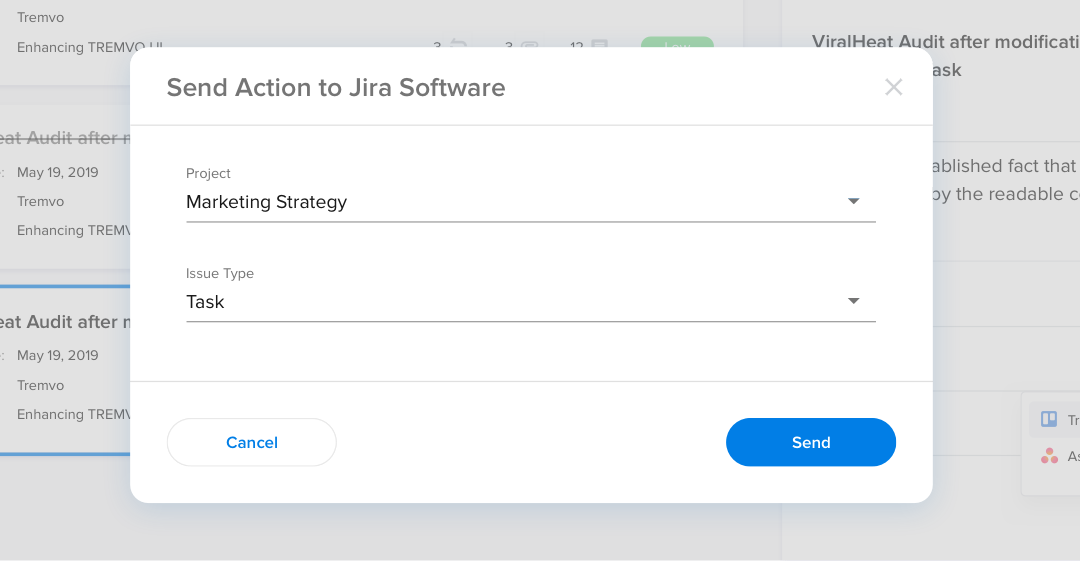Open the Issue Type dropdown showing Task
The height and width of the screenshot is (561, 1080).
[x=530, y=302]
